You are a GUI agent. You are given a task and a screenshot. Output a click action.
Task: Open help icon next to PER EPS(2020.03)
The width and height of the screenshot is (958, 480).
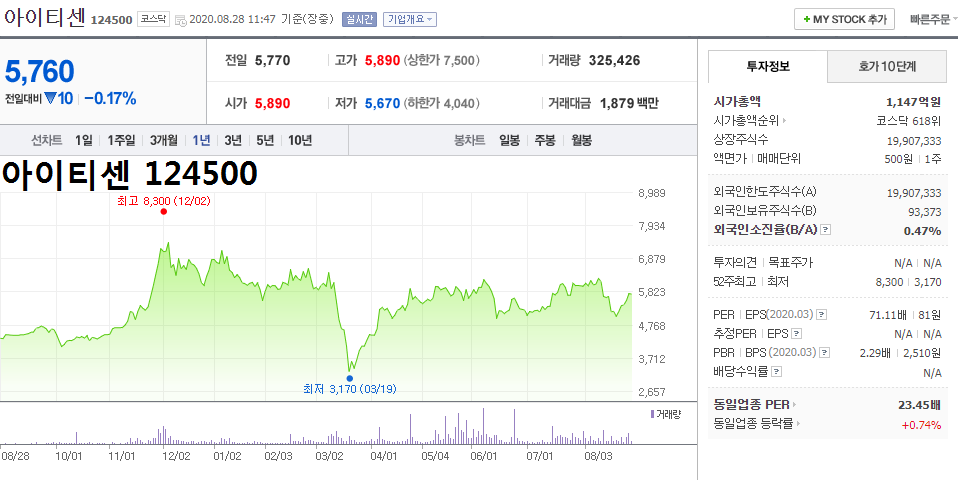coord(822,315)
